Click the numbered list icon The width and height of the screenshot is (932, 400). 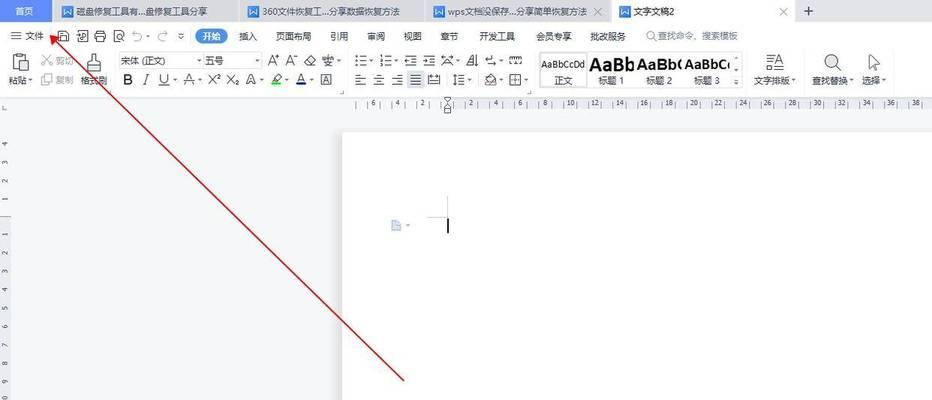pyautogui.click(x=386, y=60)
